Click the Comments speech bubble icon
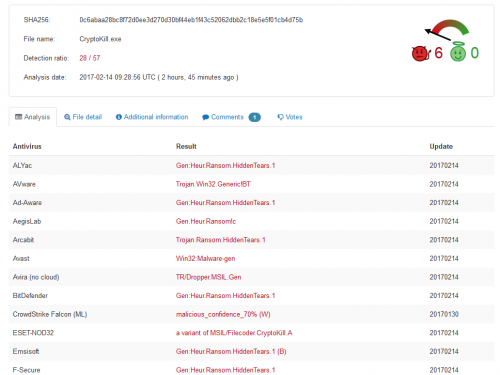 pyautogui.click(x=206, y=117)
